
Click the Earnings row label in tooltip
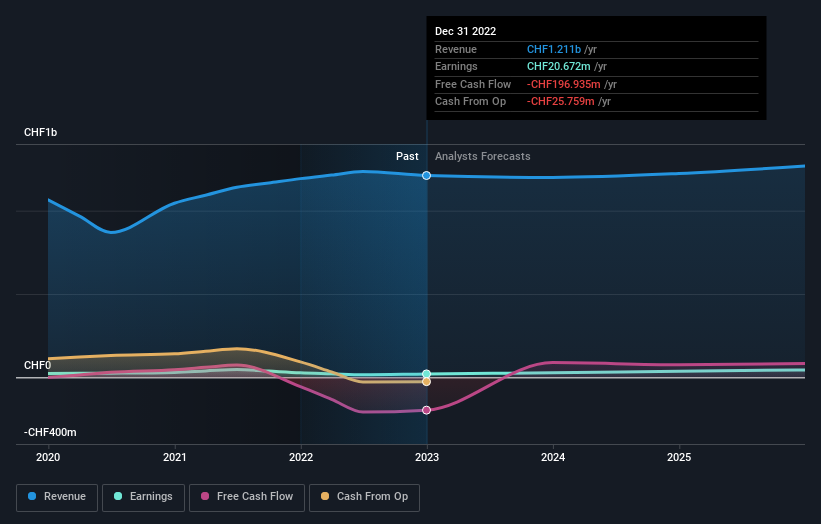pos(456,66)
